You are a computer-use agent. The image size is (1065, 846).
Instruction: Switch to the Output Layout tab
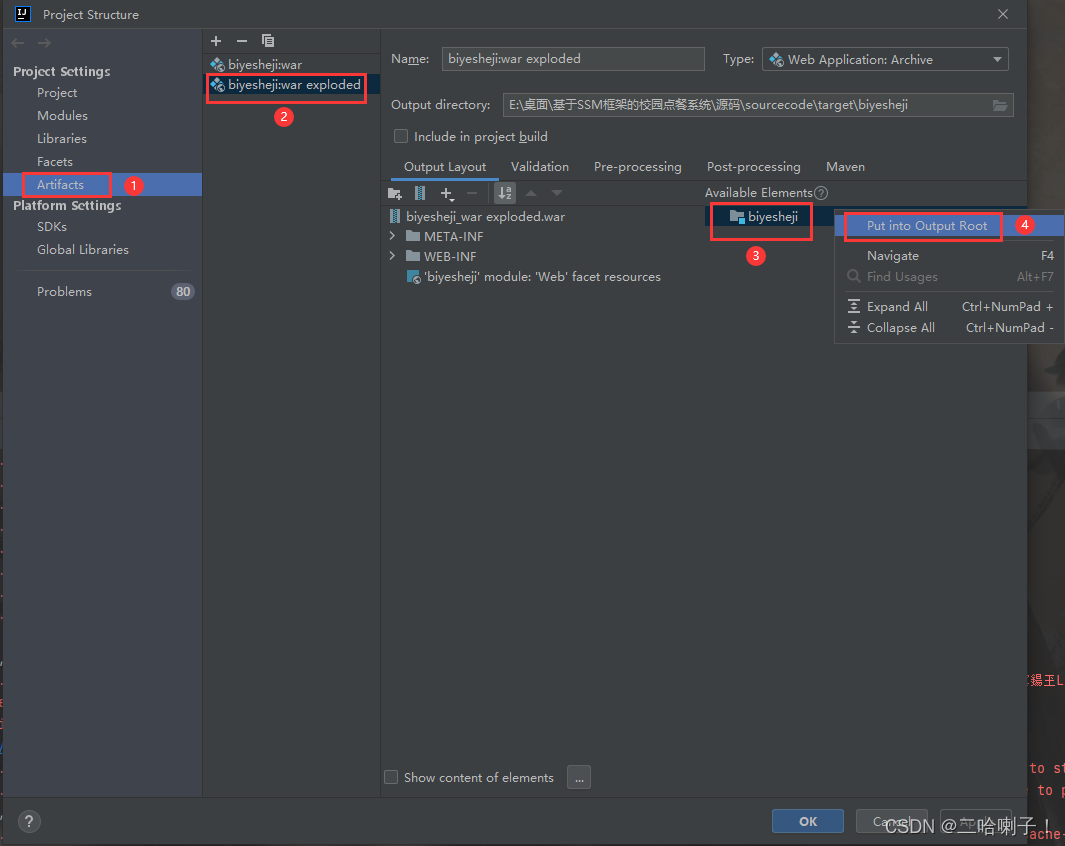click(x=445, y=167)
